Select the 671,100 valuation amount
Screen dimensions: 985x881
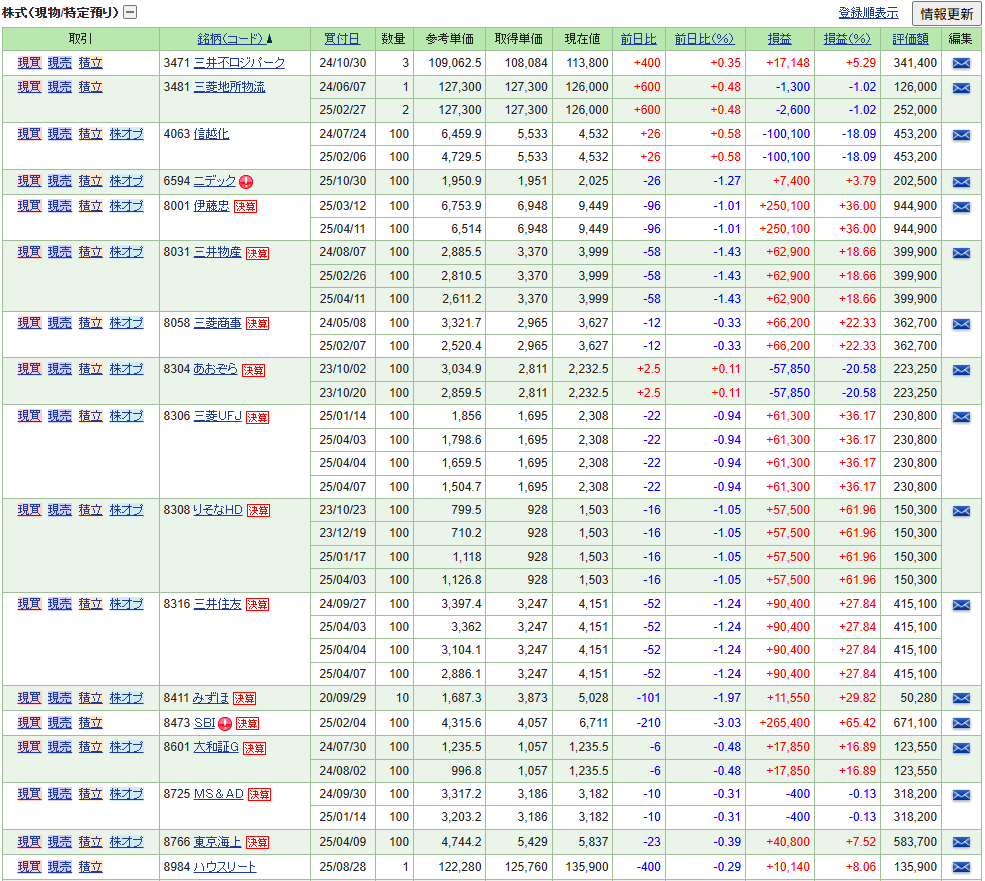tap(915, 723)
